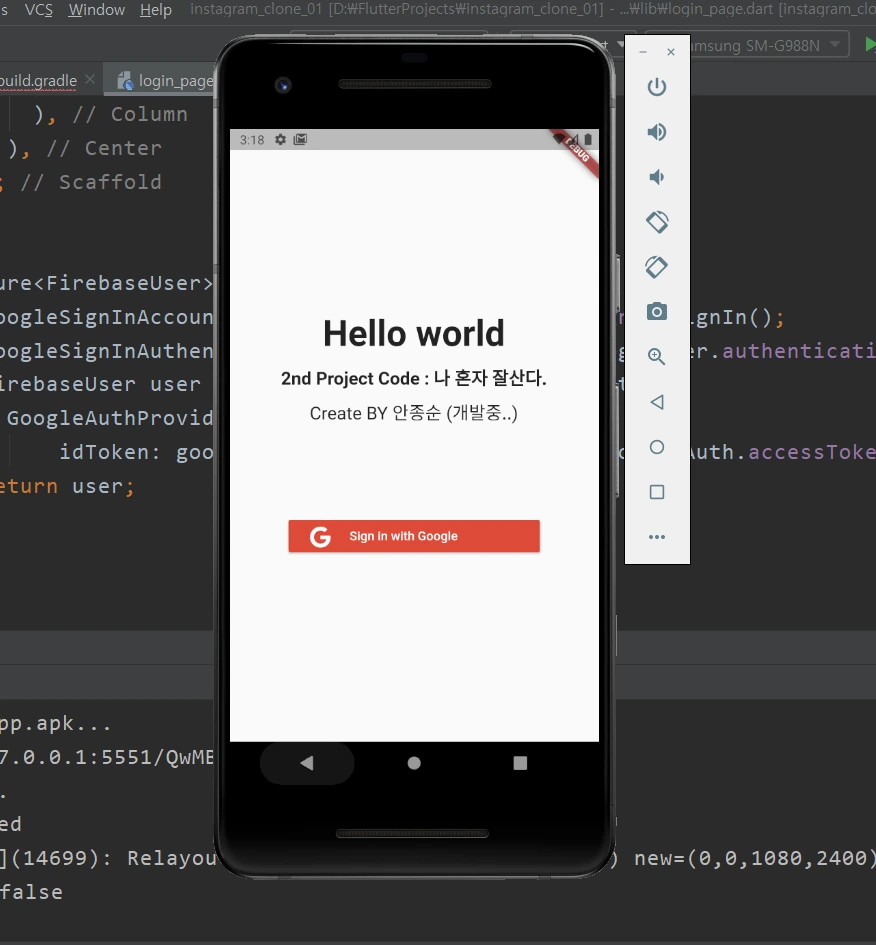Click the '2nd Project Code' text line

coord(414,378)
